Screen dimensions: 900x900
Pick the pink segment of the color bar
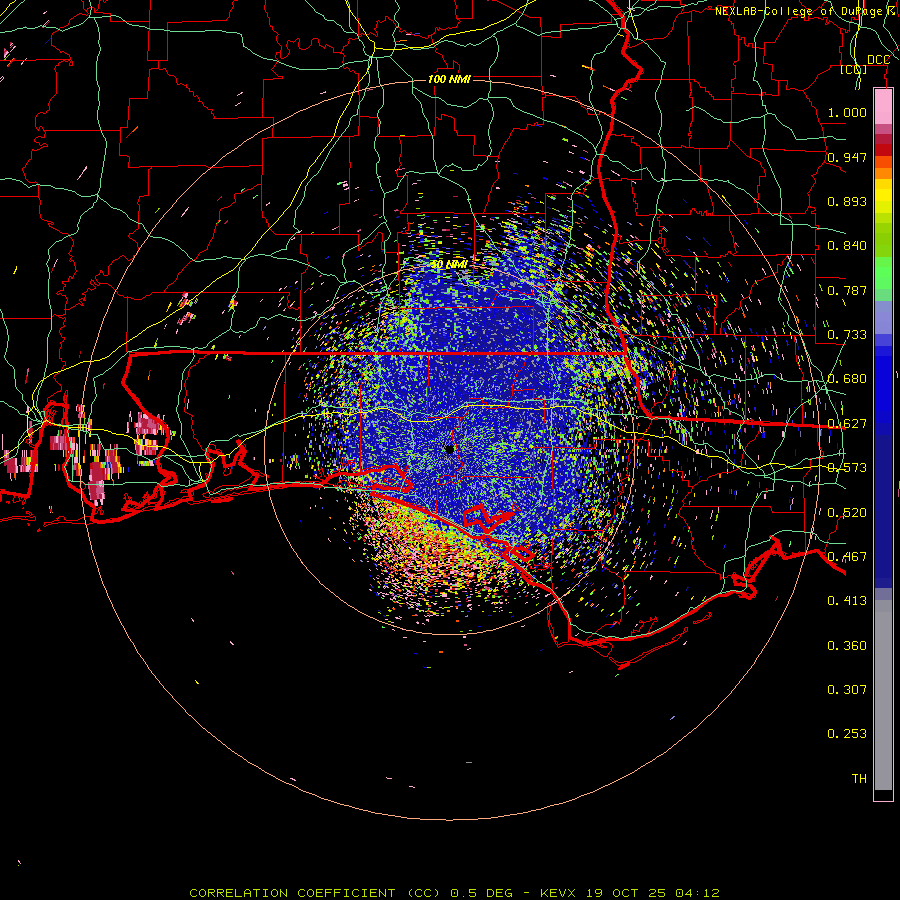click(x=883, y=107)
